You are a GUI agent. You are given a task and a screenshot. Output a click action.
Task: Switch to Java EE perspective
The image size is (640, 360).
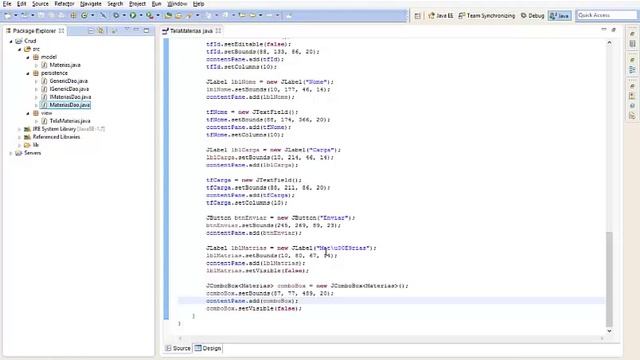[440, 16]
